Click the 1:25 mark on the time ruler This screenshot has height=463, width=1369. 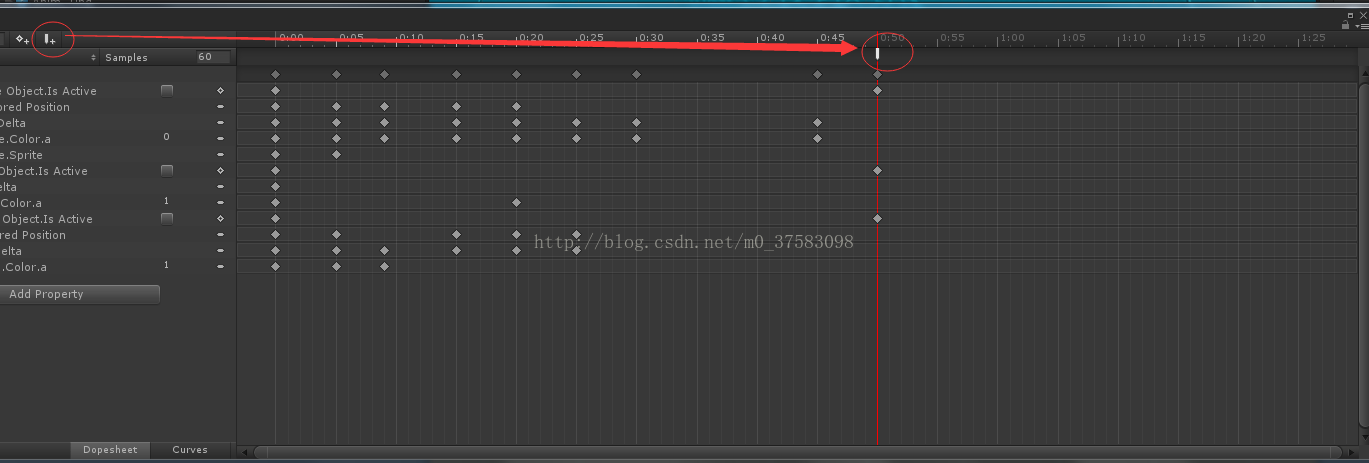point(1313,38)
